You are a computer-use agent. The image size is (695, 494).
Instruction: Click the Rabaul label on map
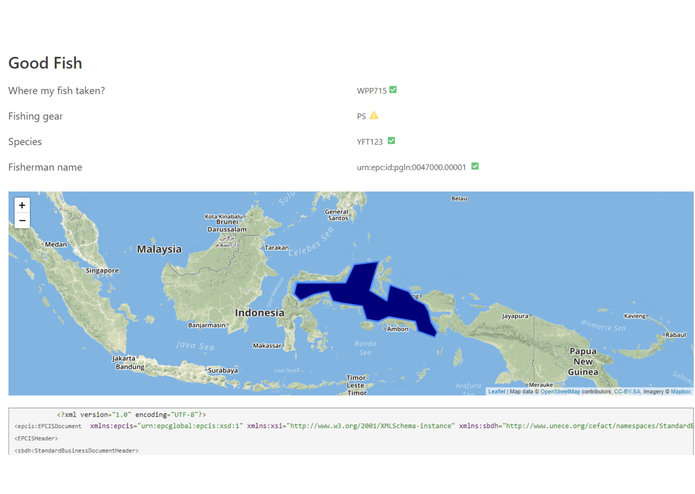pyautogui.click(x=676, y=335)
